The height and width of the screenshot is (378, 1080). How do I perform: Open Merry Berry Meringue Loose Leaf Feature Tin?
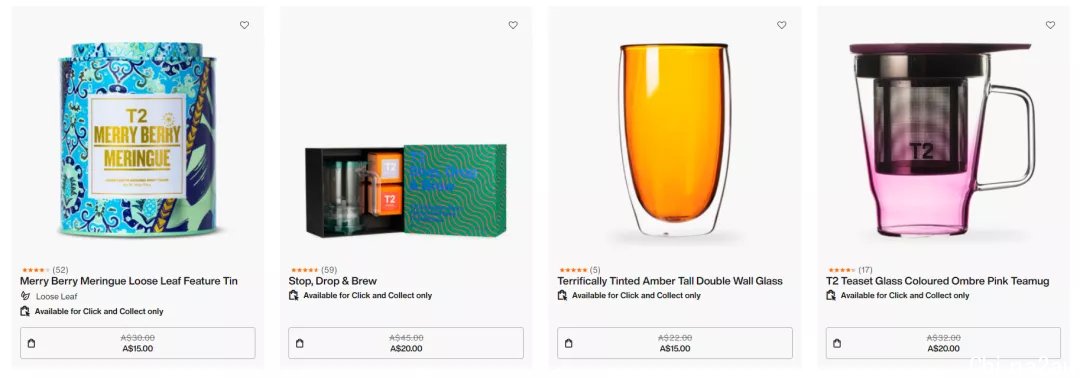[x=129, y=281]
